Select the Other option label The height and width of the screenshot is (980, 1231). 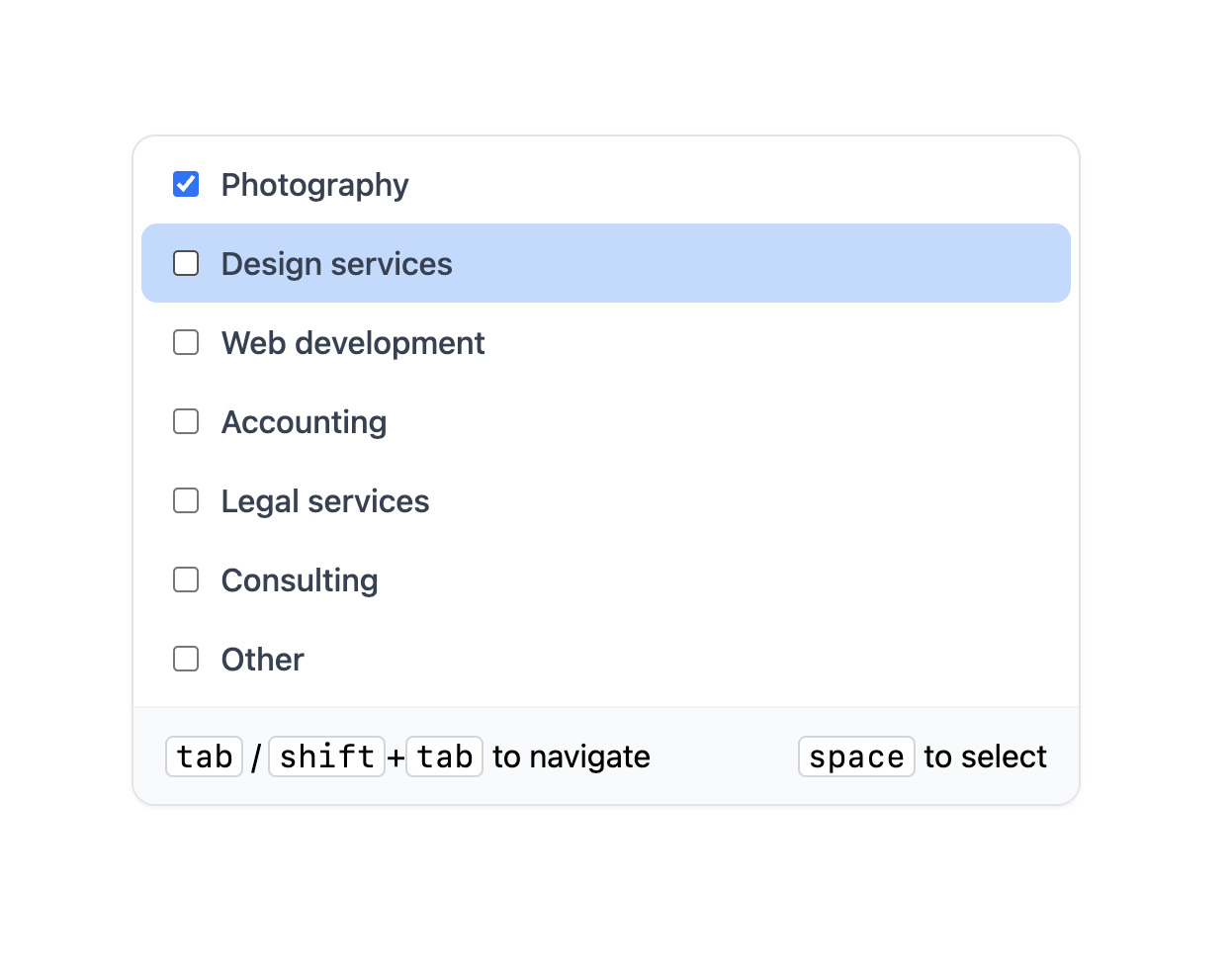[x=262, y=660]
